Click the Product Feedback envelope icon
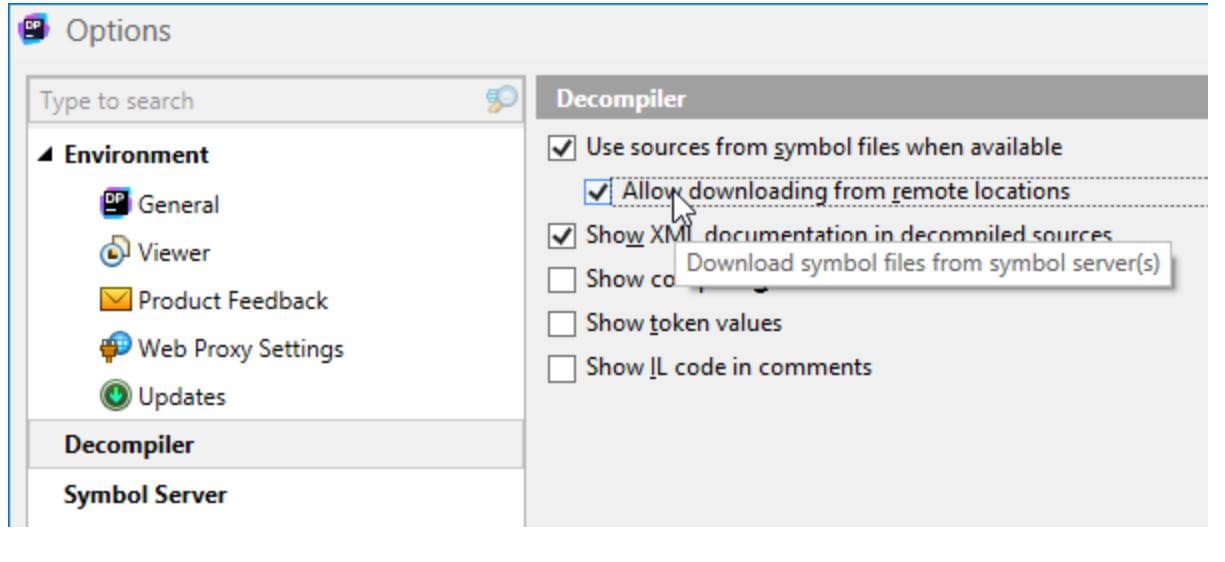1225x562 pixels. [x=116, y=300]
